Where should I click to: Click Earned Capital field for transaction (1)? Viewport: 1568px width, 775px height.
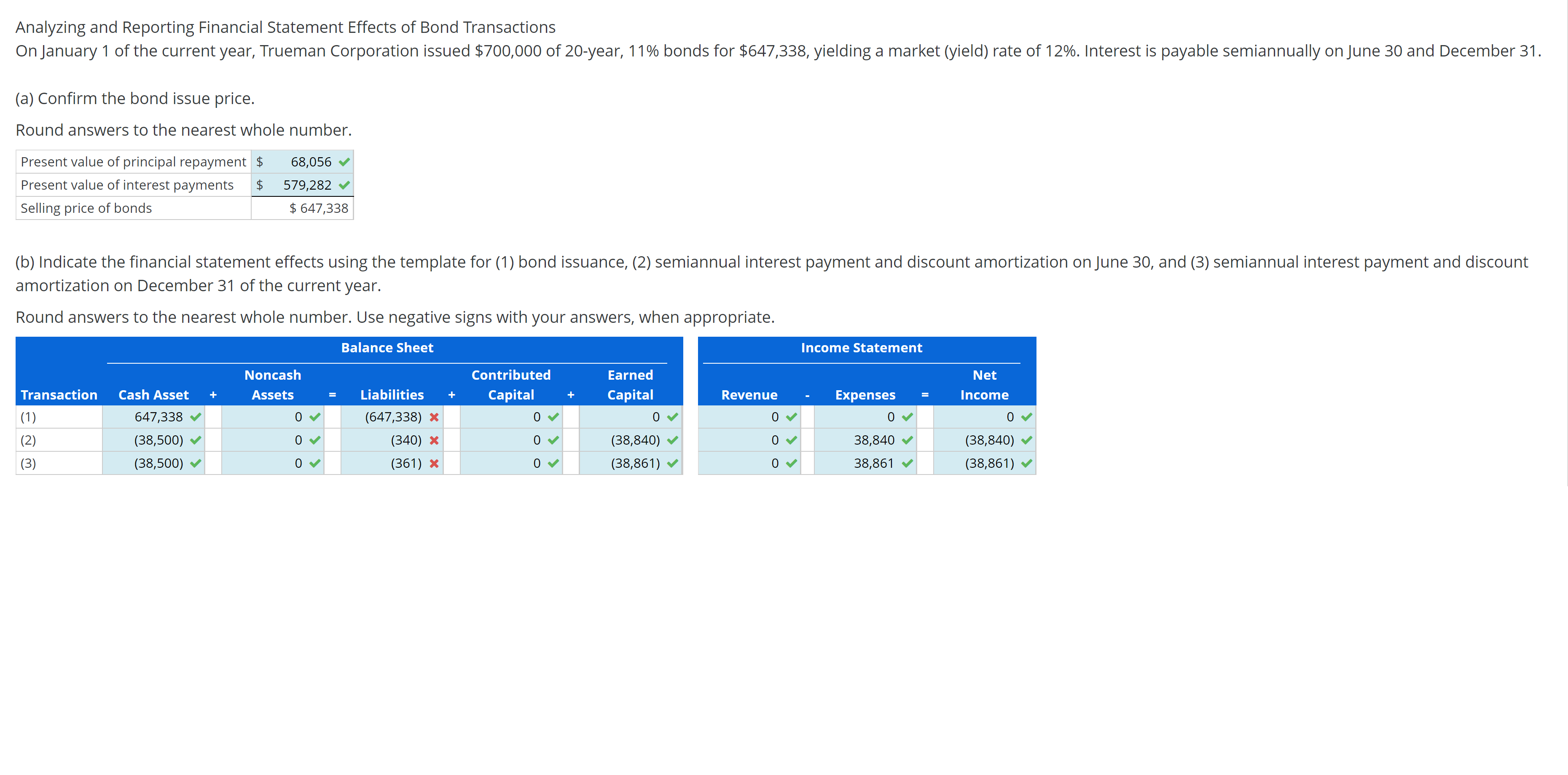[x=631, y=417]
